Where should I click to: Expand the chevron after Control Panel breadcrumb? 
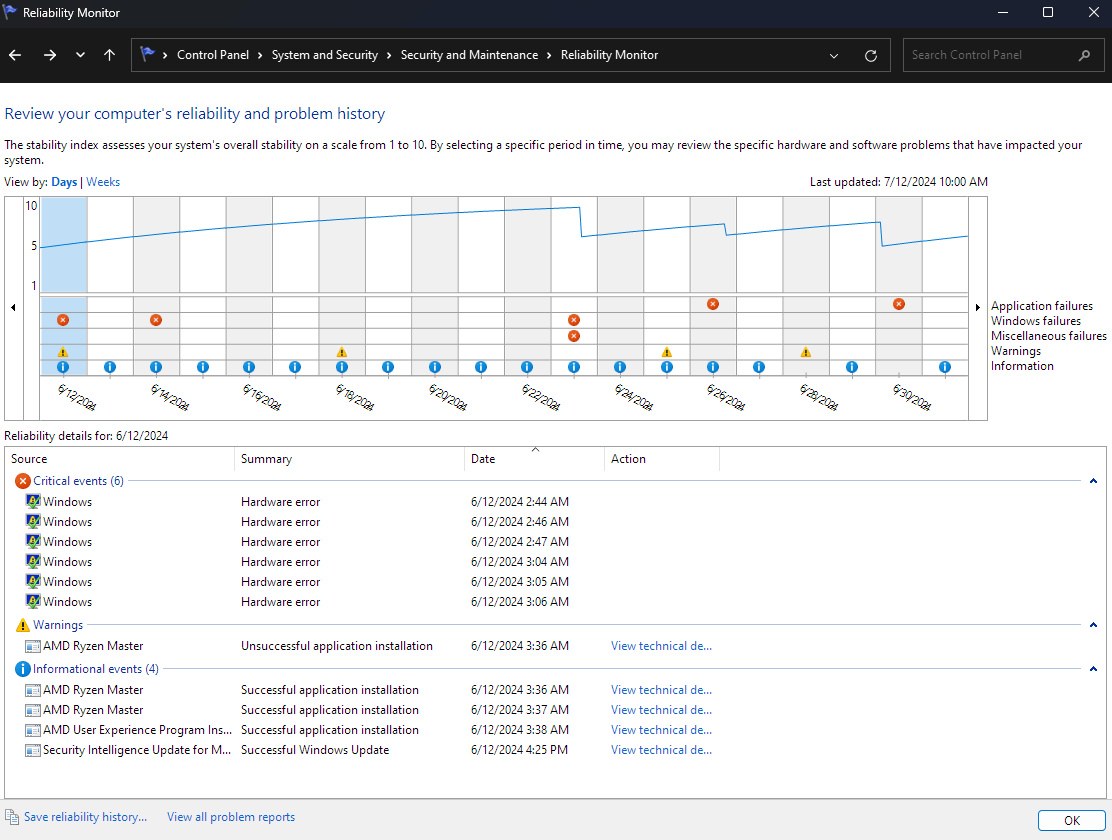(260, 55)
